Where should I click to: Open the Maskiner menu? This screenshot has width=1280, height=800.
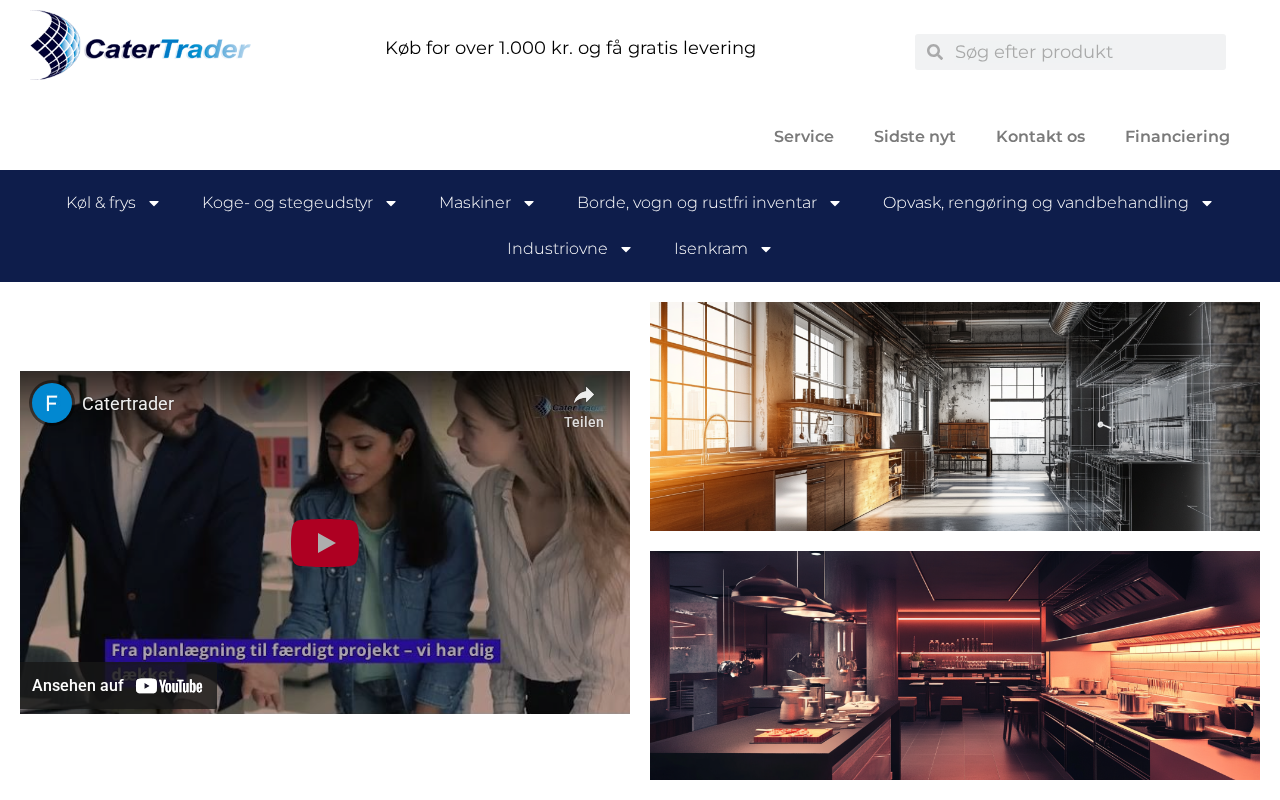475,203
